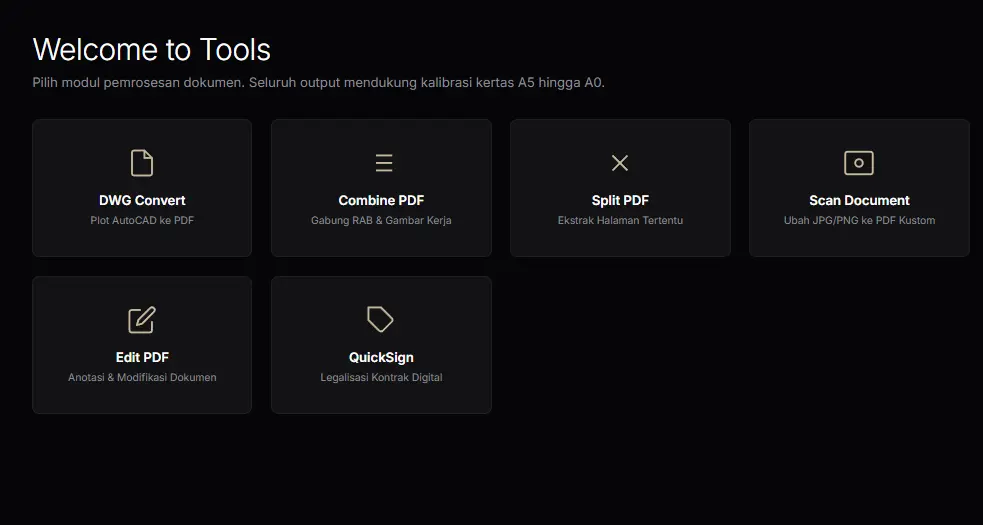Screen dimensions: 983x525
Task: Choose the Split PDF title
Action: 620,200
